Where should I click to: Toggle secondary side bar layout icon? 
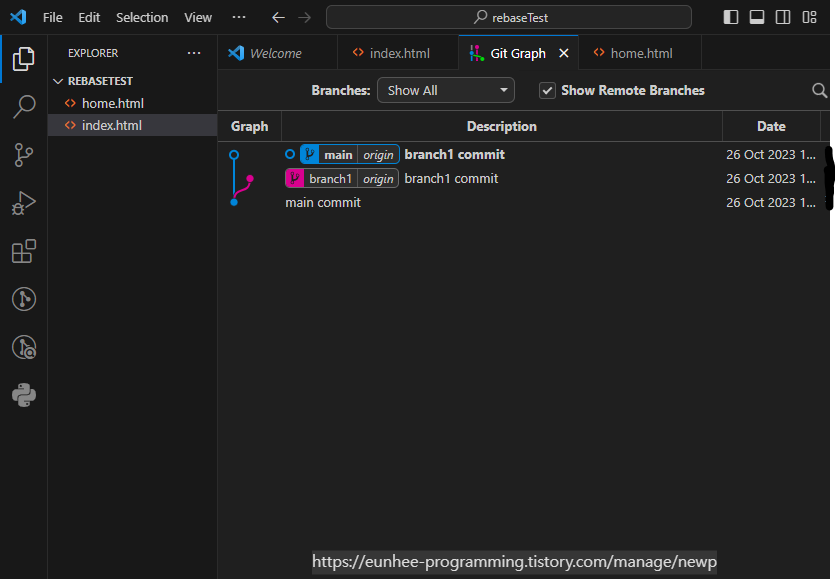coord(783,17)
